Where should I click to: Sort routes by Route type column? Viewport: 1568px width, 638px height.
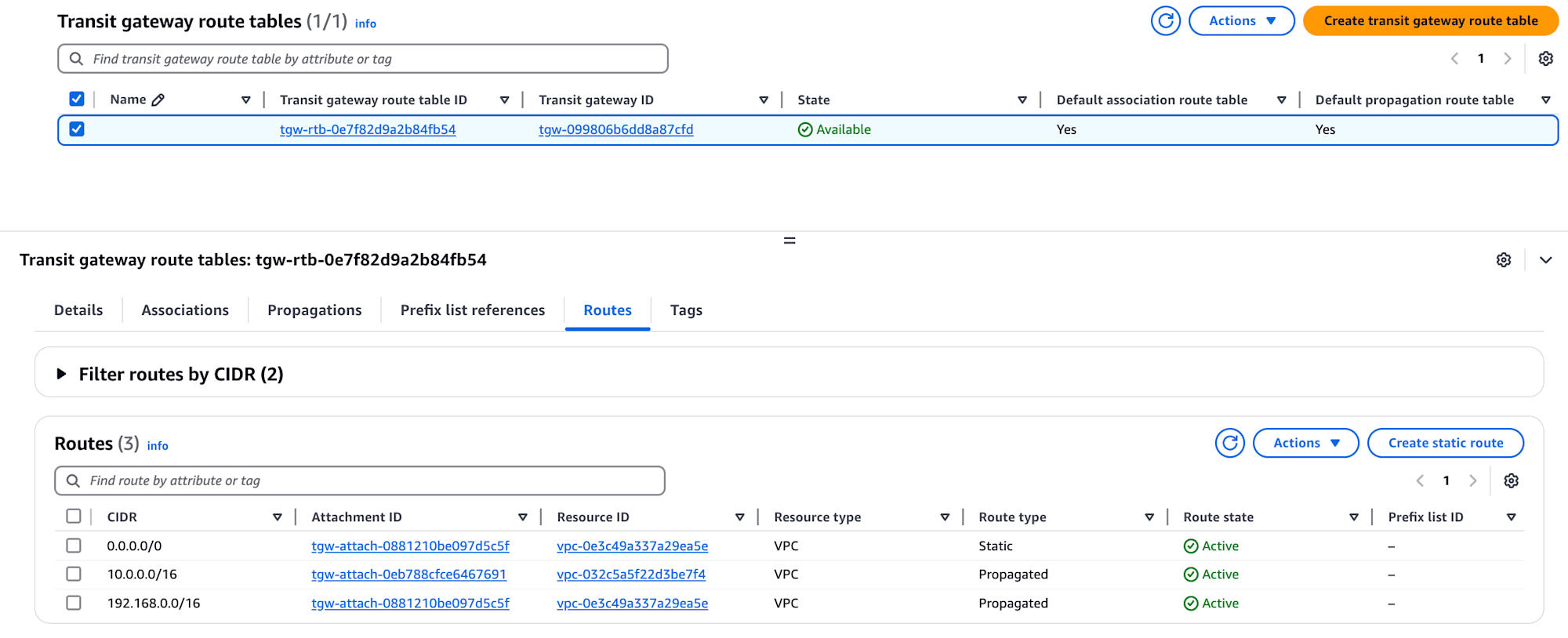(x=1149, y=517)
